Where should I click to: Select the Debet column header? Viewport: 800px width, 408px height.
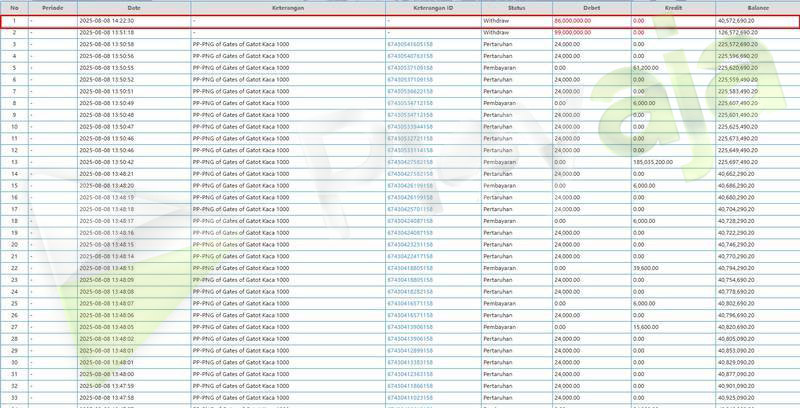[591, 7]
